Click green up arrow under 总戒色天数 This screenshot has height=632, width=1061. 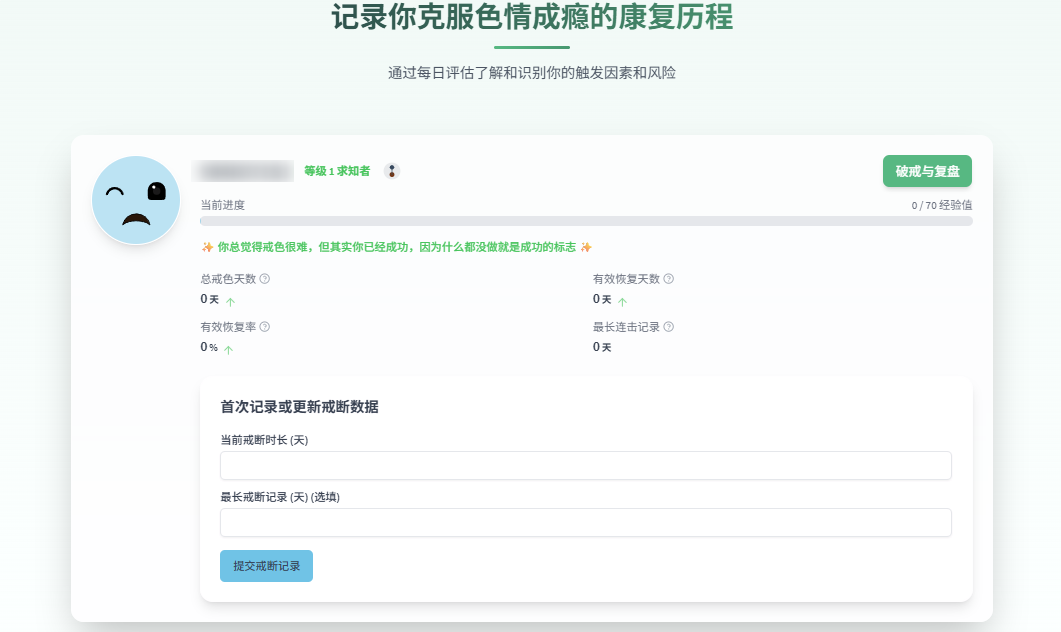tap(230, 301)
